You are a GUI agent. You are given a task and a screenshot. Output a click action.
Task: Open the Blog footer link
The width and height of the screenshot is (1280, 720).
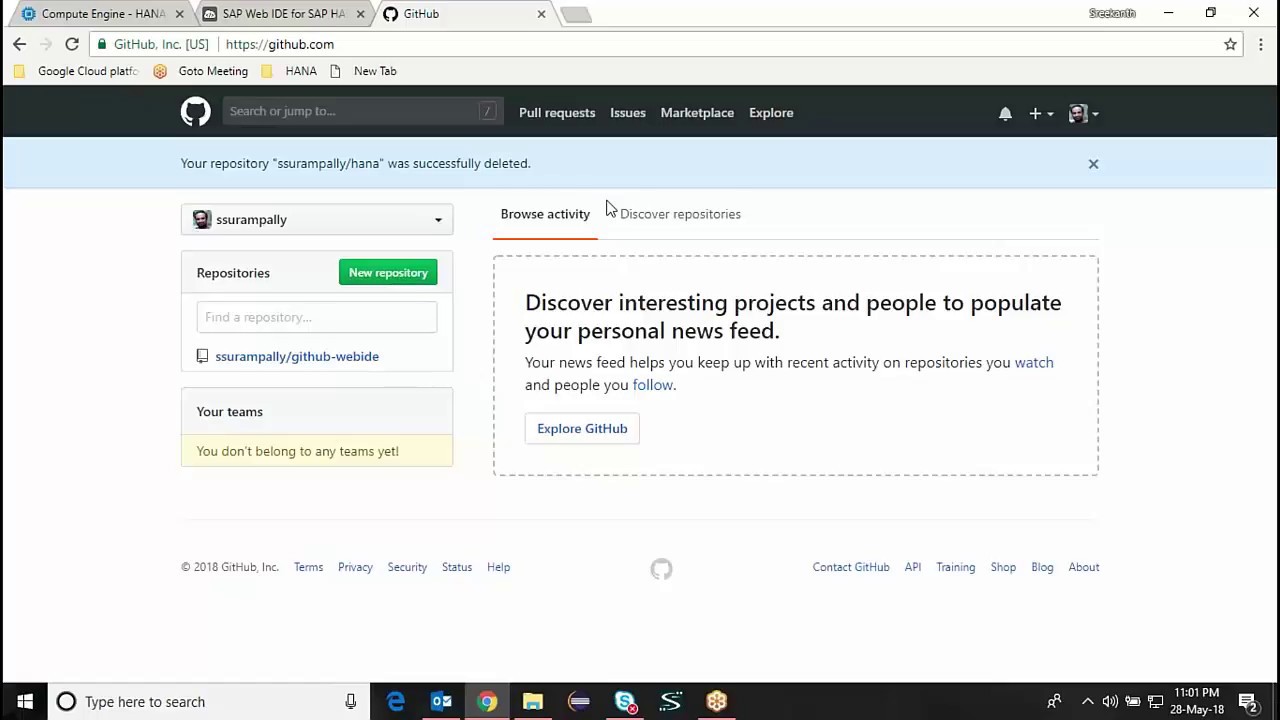click(x=1042, y=567)
